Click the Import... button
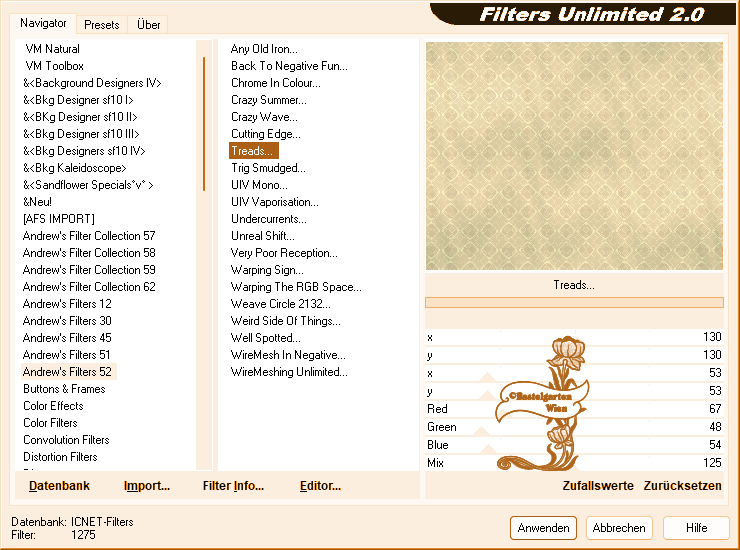 [147, 486]
